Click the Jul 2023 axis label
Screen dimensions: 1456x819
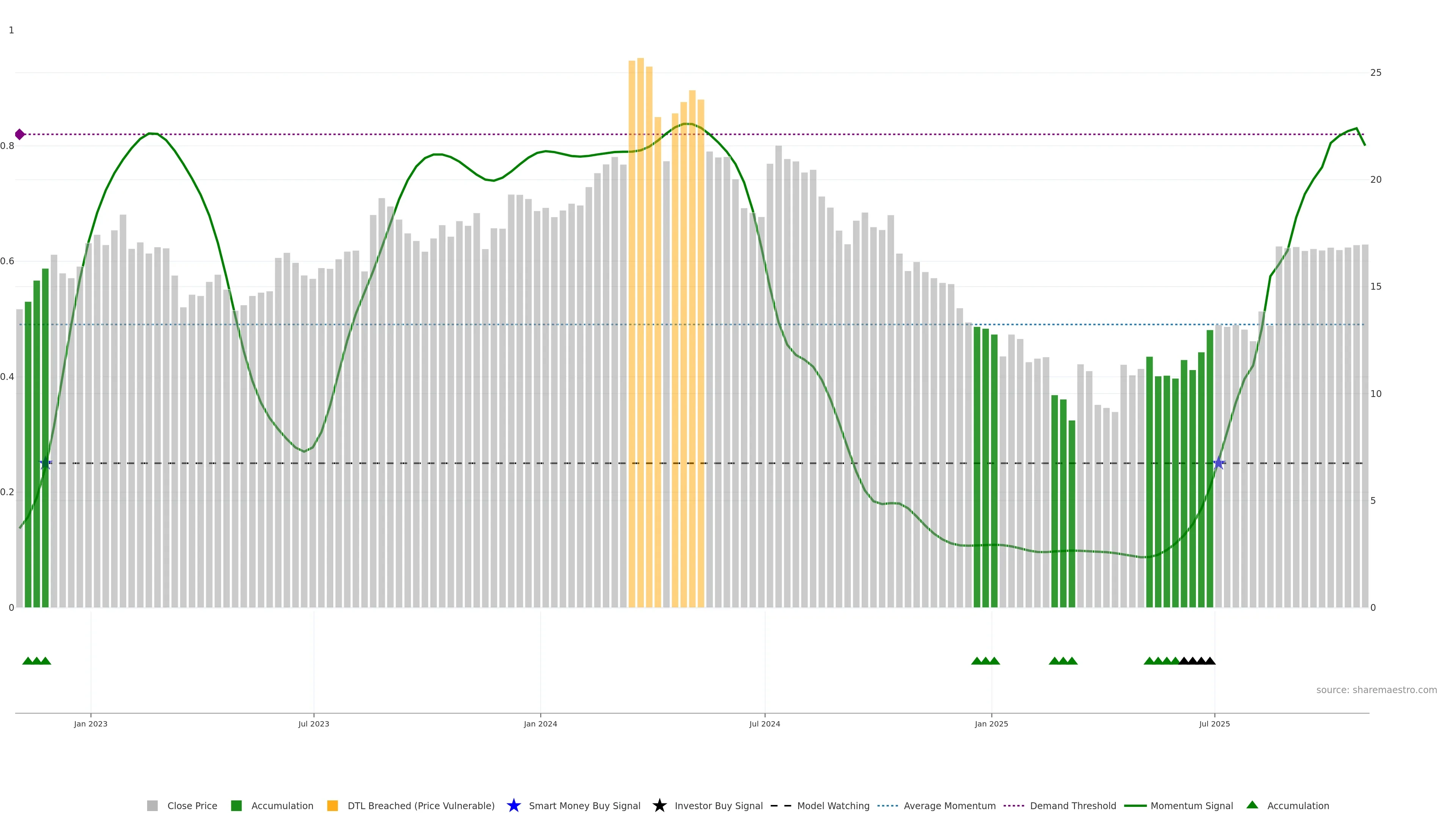tap(314, 724)
